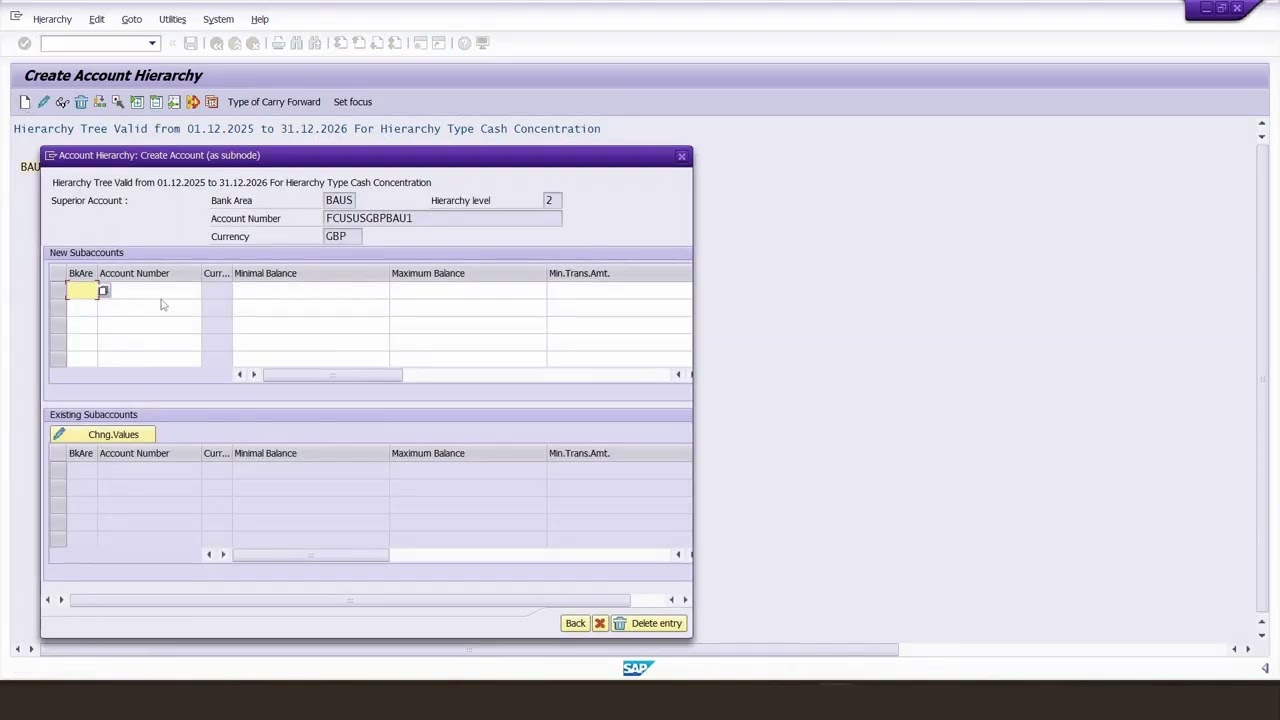Viewport: 1280px width, 720px height.
Task: Click the first Min.Trans.Amt. cell in New Subaccounts
Action: click(619, 291)
